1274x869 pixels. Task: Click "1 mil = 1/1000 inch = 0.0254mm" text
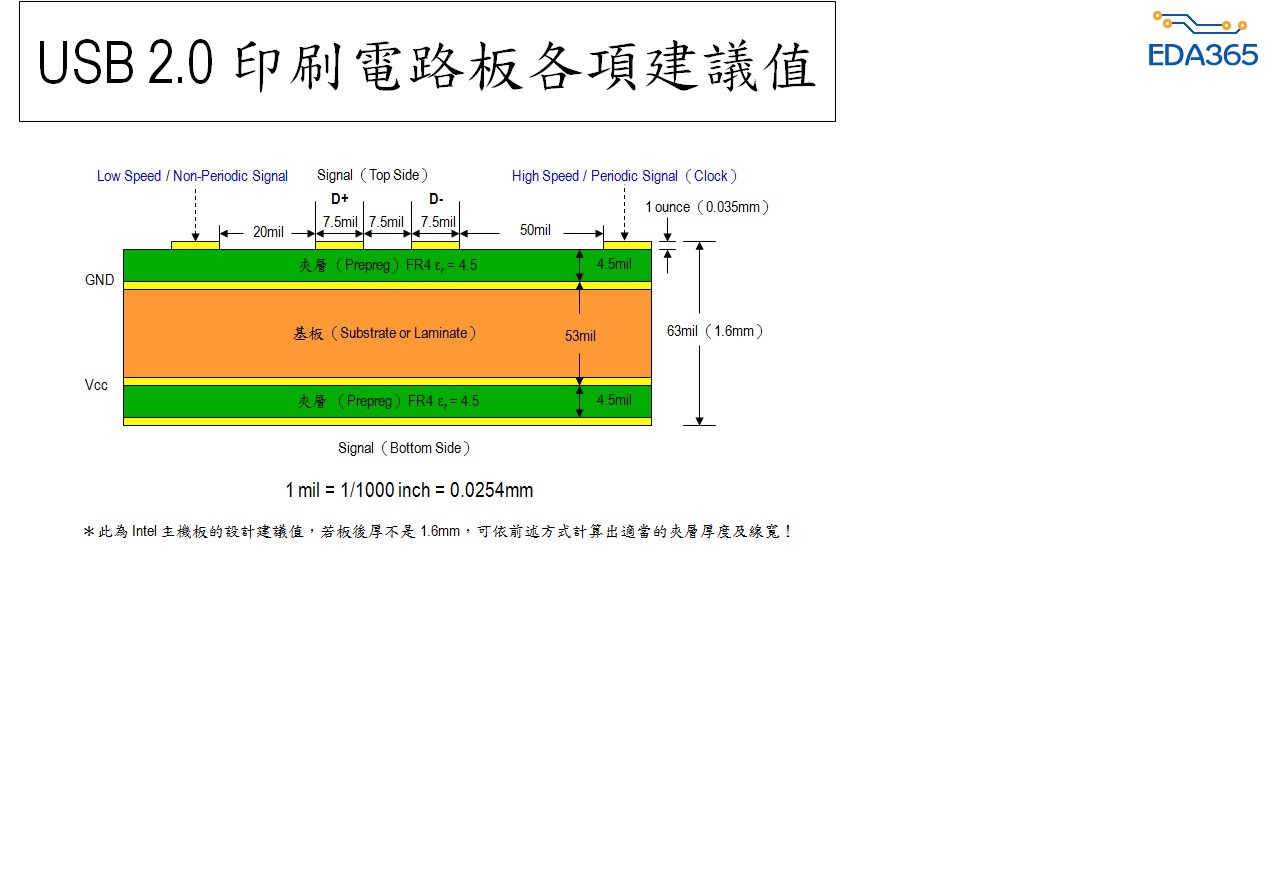pos(409,490)
